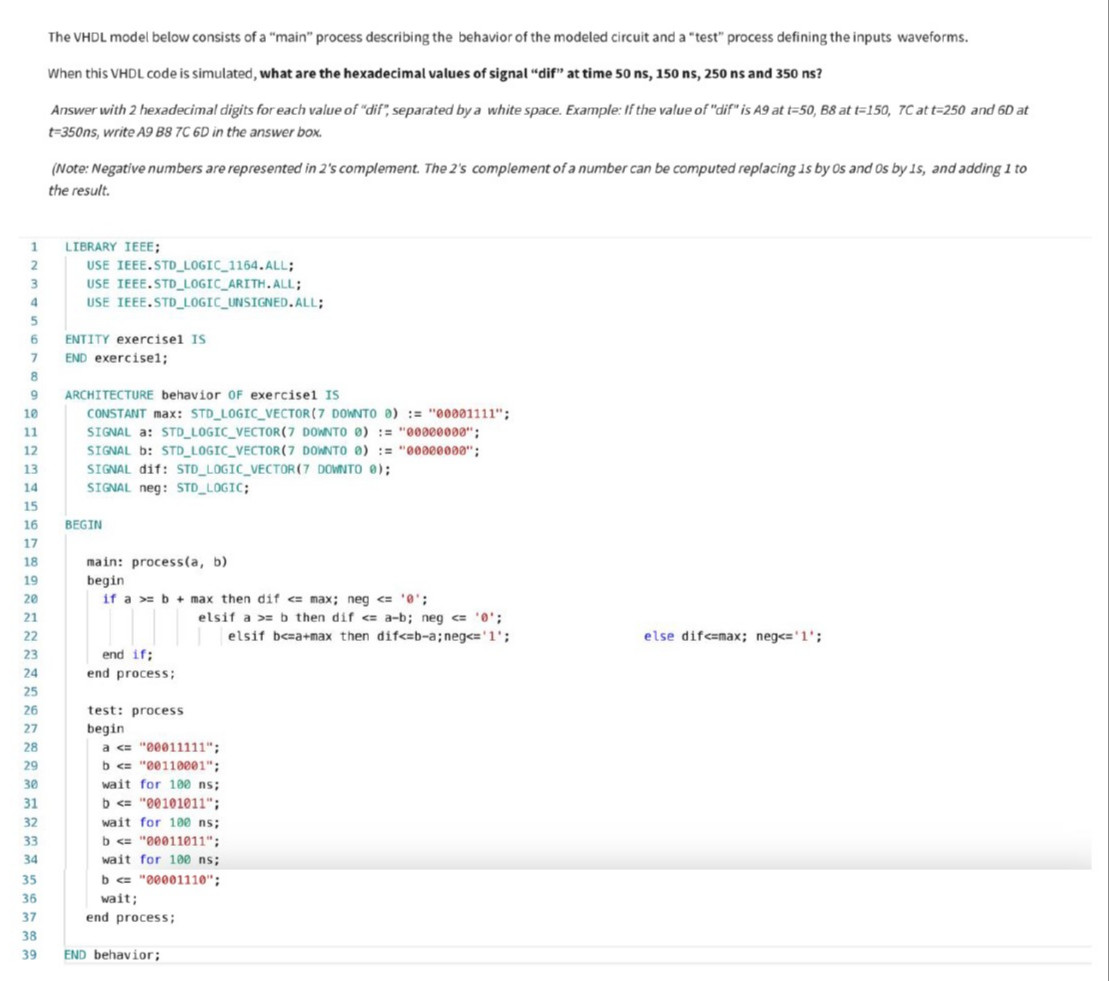Viewport: 1109px width, 981px height.
Task: Click the 'end if;' line
Action: [127, 655]
